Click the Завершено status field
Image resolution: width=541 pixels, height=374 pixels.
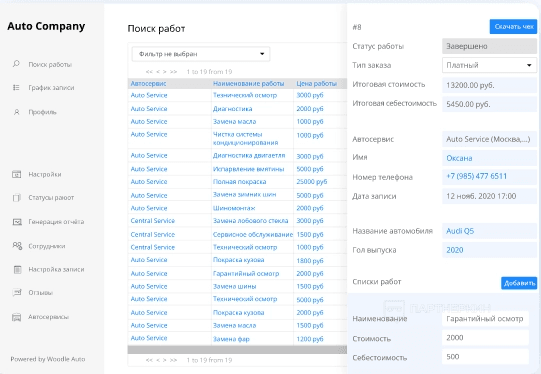click(x=489, y=46)
